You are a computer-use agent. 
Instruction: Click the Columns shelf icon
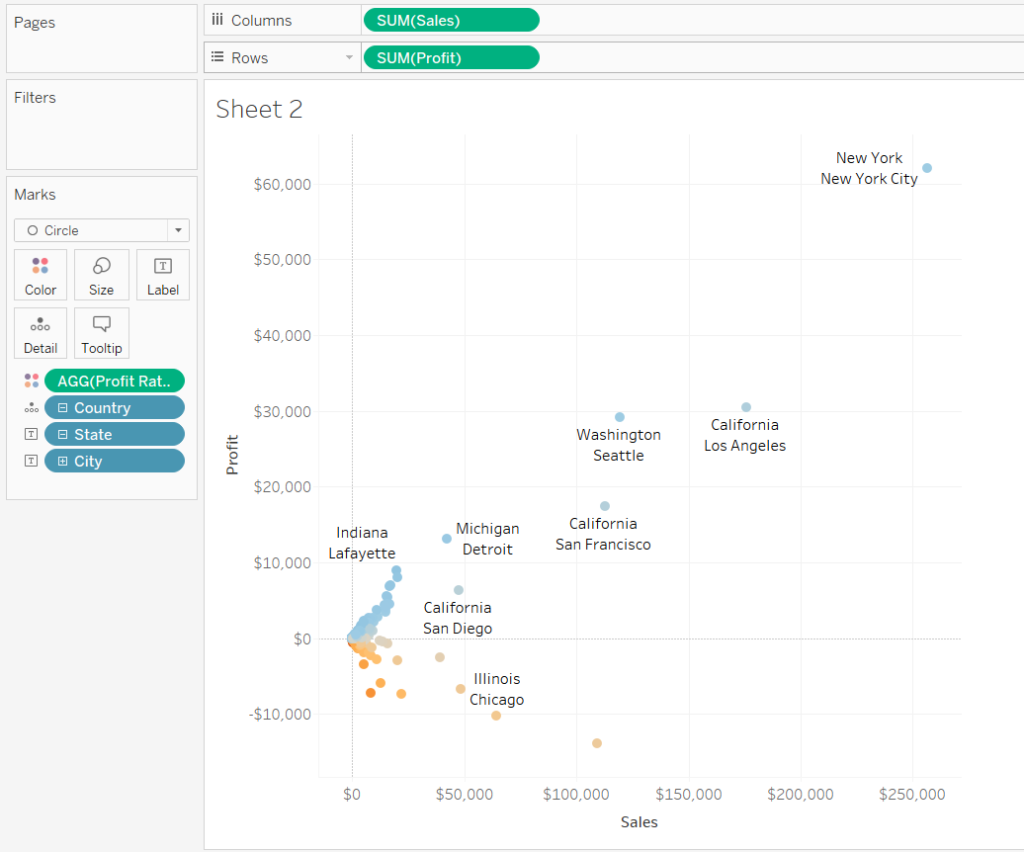(218, 19)
